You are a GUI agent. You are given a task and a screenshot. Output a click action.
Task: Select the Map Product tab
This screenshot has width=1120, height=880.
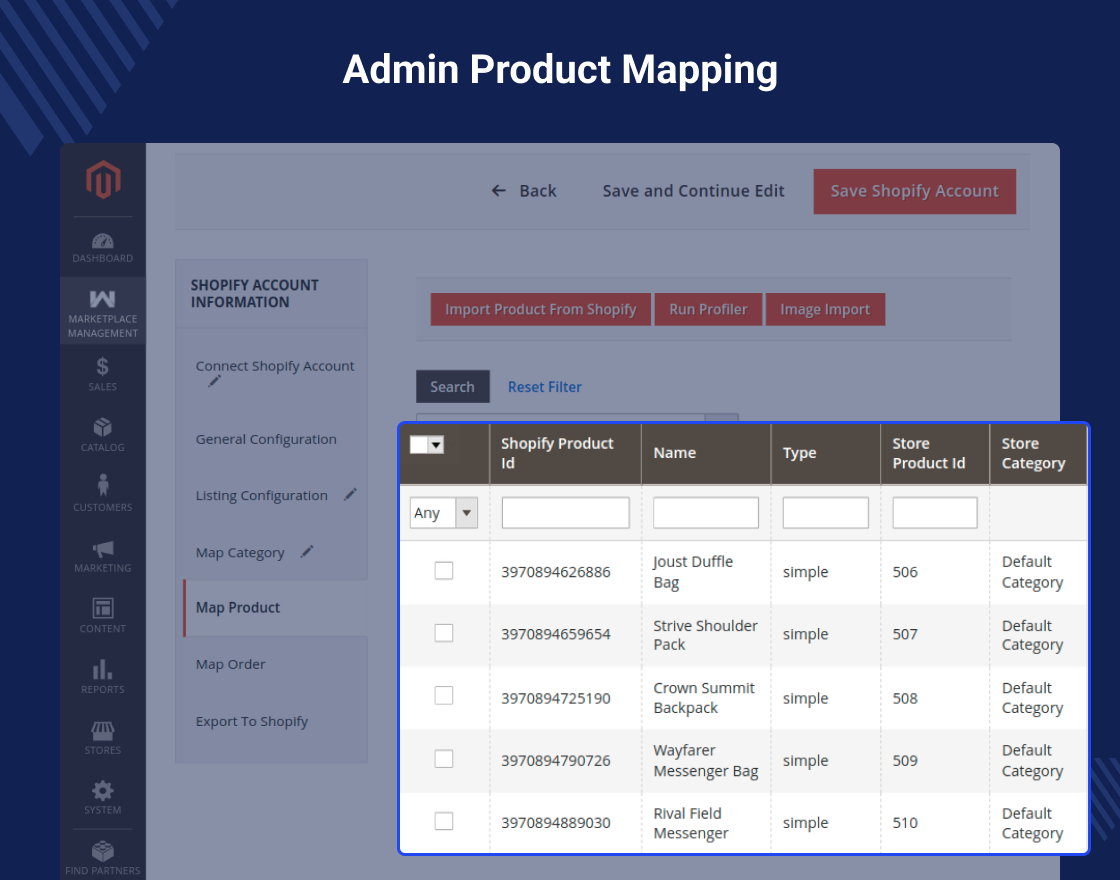coord(275,608)
